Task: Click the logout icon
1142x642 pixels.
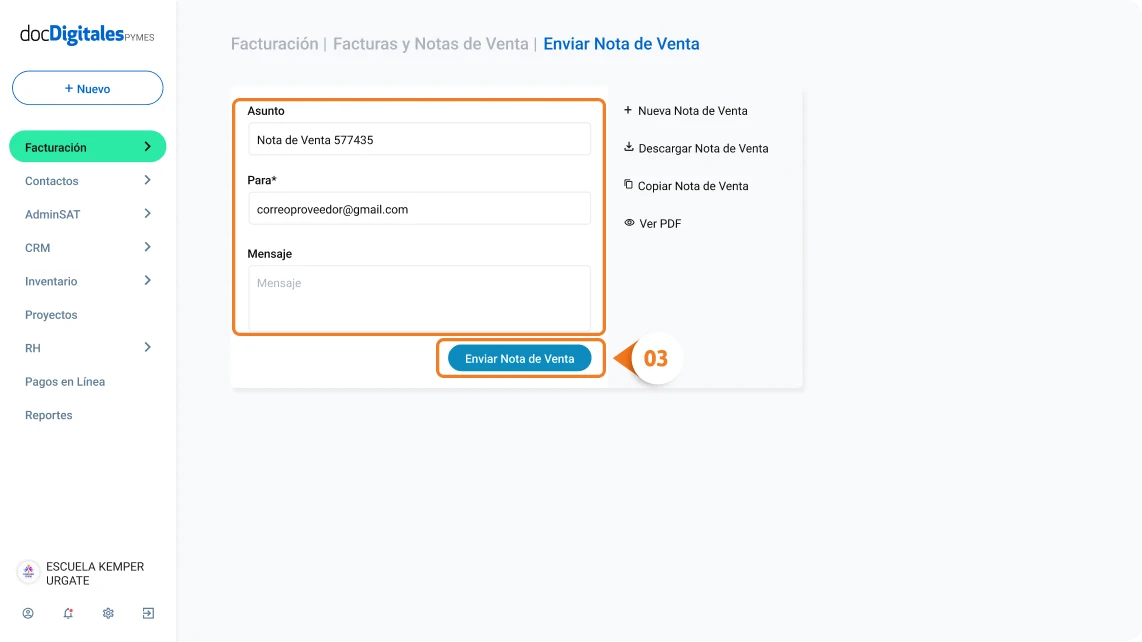Action: click(x=148, y=613)
